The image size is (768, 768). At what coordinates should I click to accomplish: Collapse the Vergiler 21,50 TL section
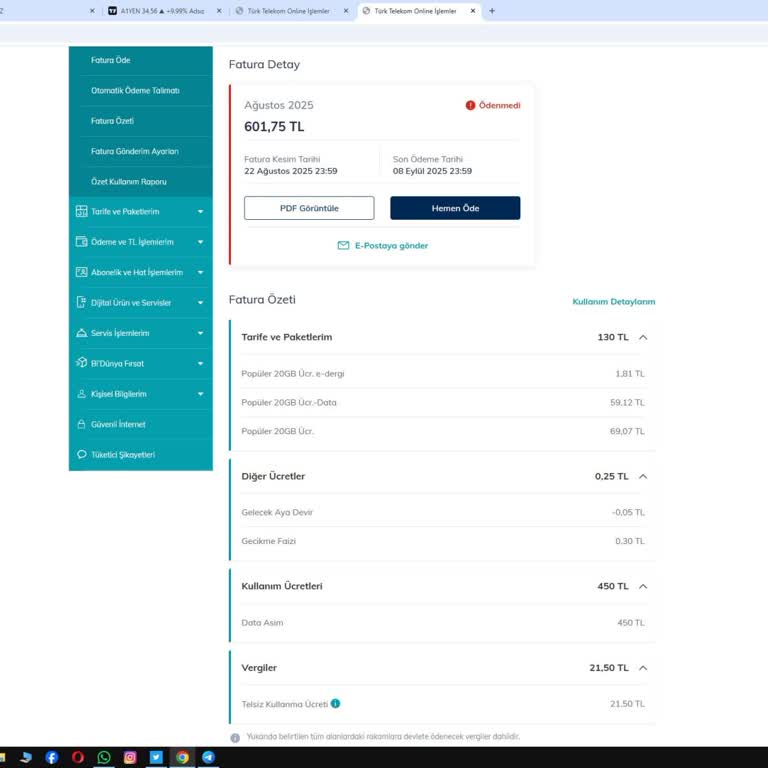(x=643, y=668)
